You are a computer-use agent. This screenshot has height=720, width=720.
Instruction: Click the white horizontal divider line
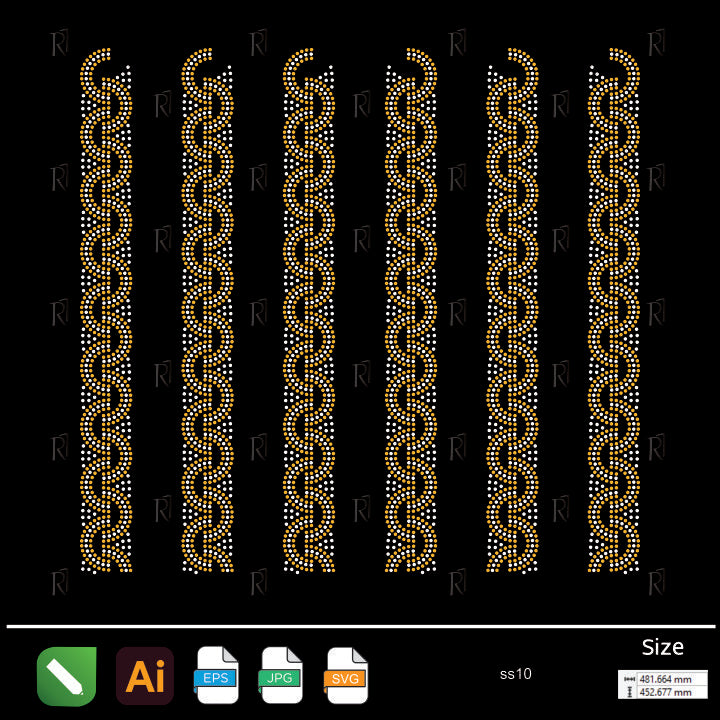tap(360, 627)
